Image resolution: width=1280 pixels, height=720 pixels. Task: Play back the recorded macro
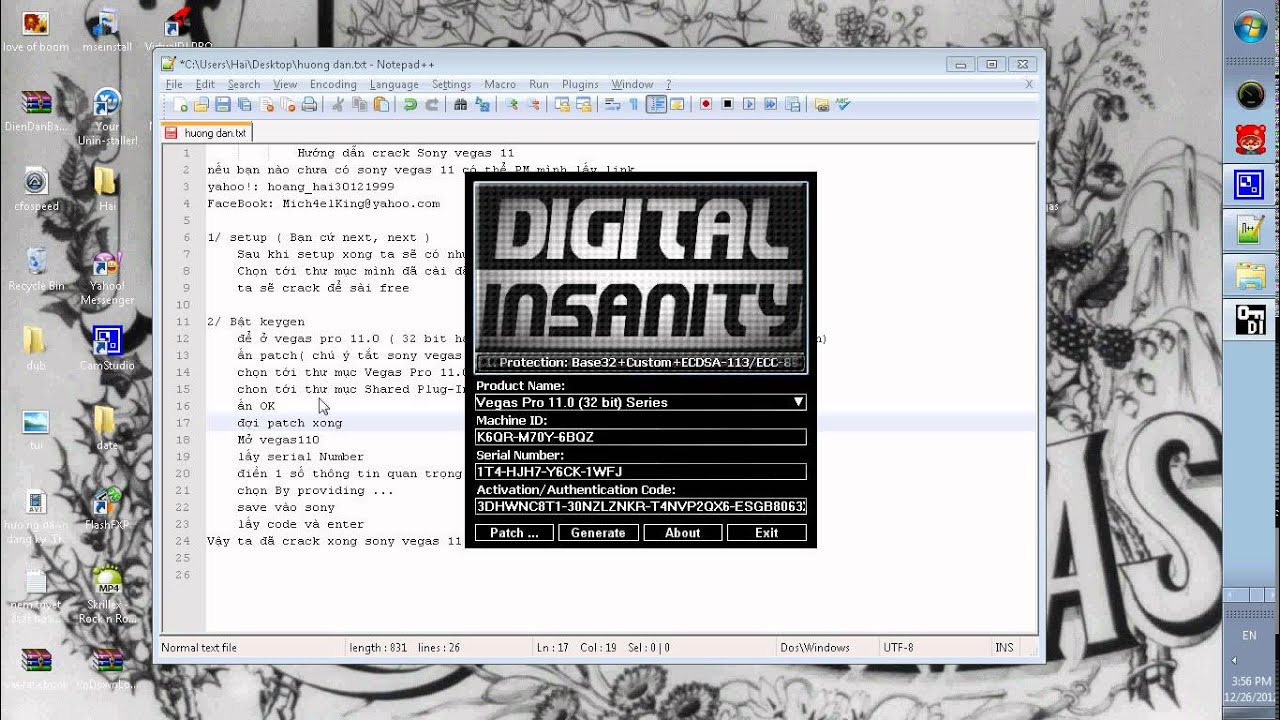749,104
